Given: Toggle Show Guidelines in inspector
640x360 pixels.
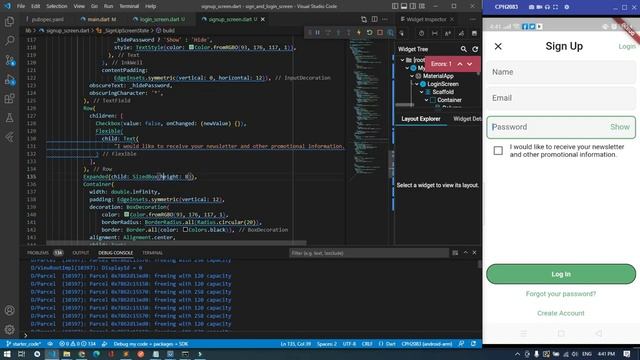Looking at the screenshot, I should pos(435,33).
